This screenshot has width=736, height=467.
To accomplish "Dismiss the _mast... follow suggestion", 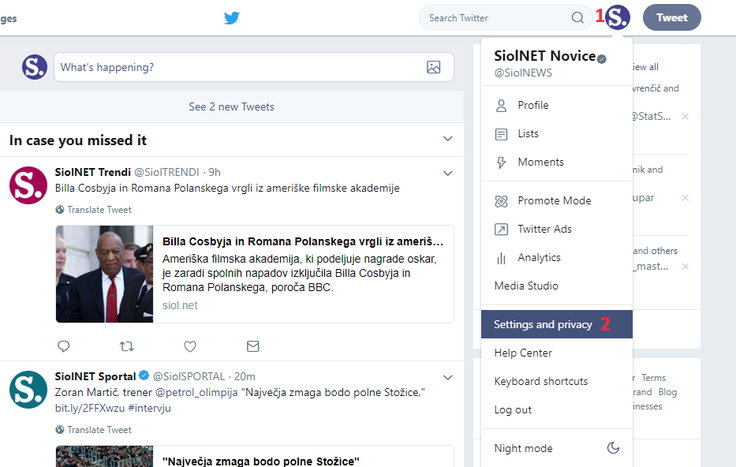I will point(685,267).
